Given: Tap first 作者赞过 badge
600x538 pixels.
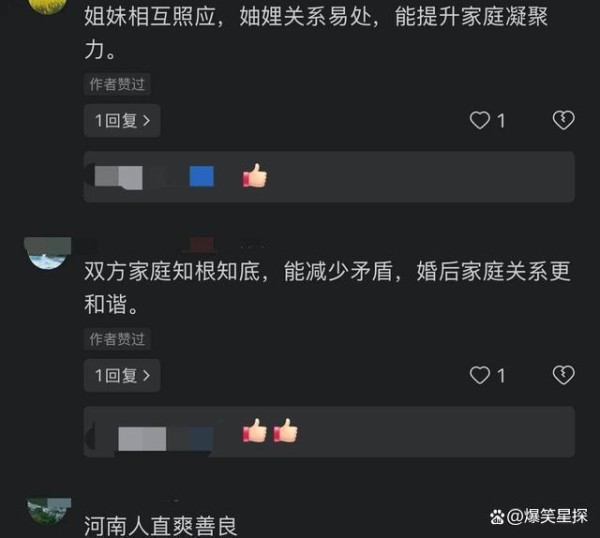Looking at the screenshot, I should [117, 84].
